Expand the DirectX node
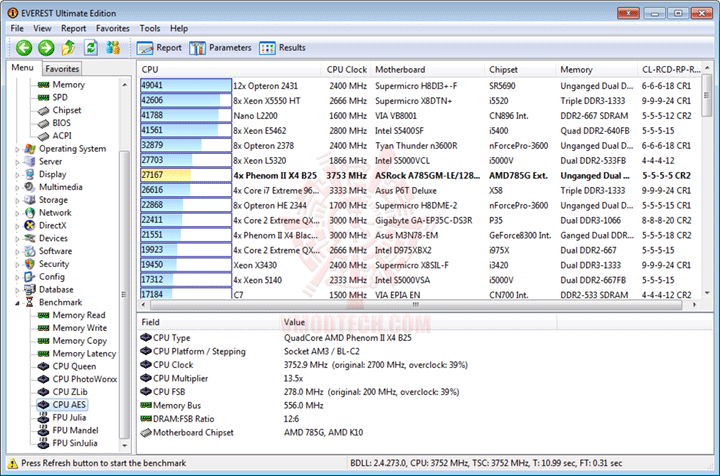 point(17,226)
